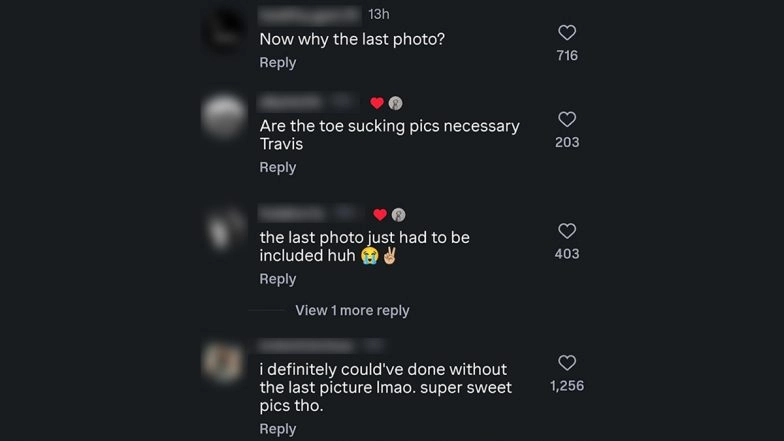
Task: Reply to "last photo just had to be included"
Action: [x=278, y=279]
